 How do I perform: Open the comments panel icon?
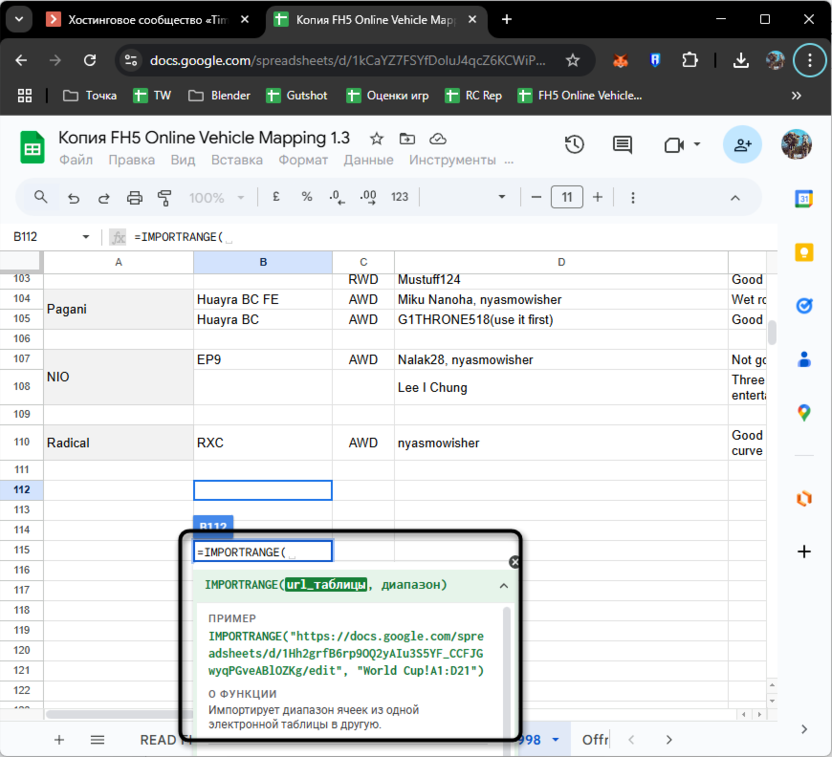[x=622, y=145]
